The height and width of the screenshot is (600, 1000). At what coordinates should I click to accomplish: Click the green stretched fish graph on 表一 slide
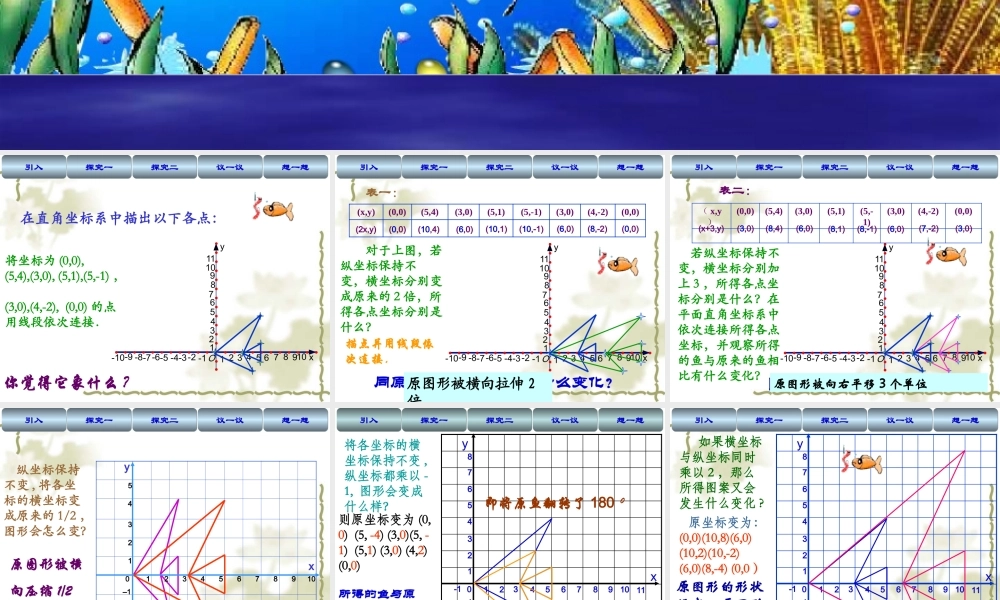(596, 344)
